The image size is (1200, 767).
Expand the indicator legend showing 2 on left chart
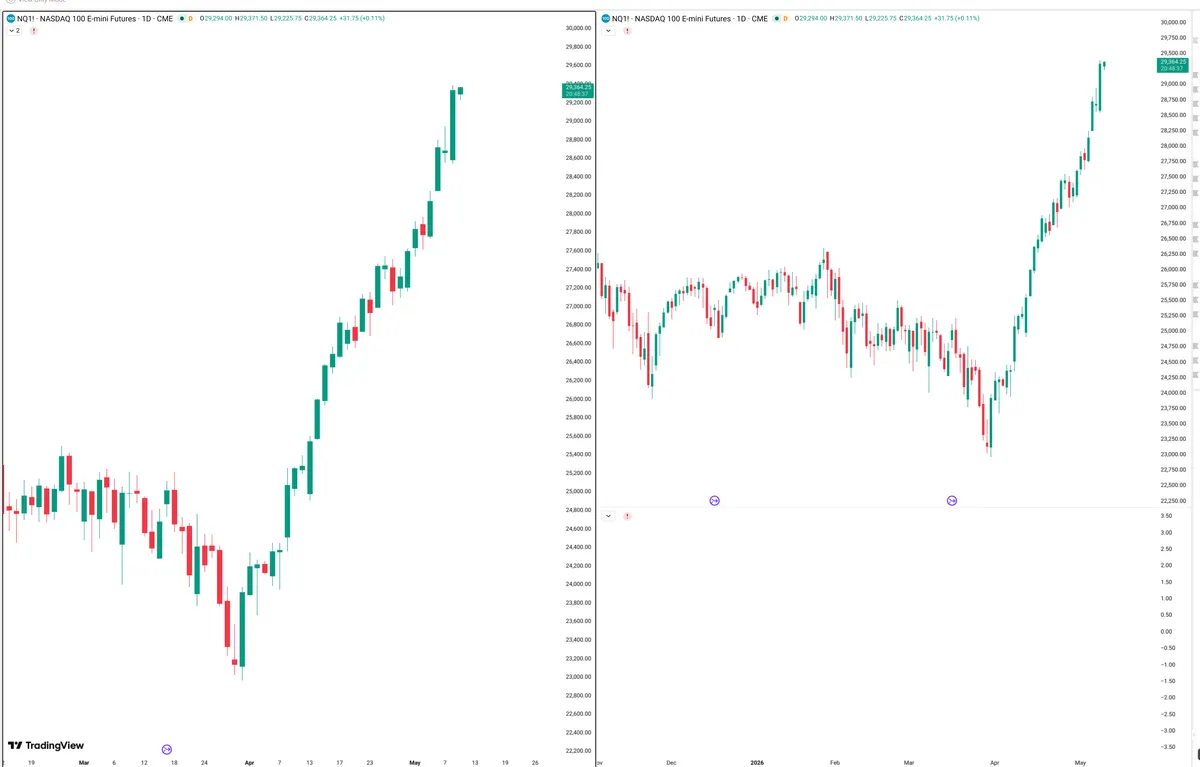pos(14,31)
